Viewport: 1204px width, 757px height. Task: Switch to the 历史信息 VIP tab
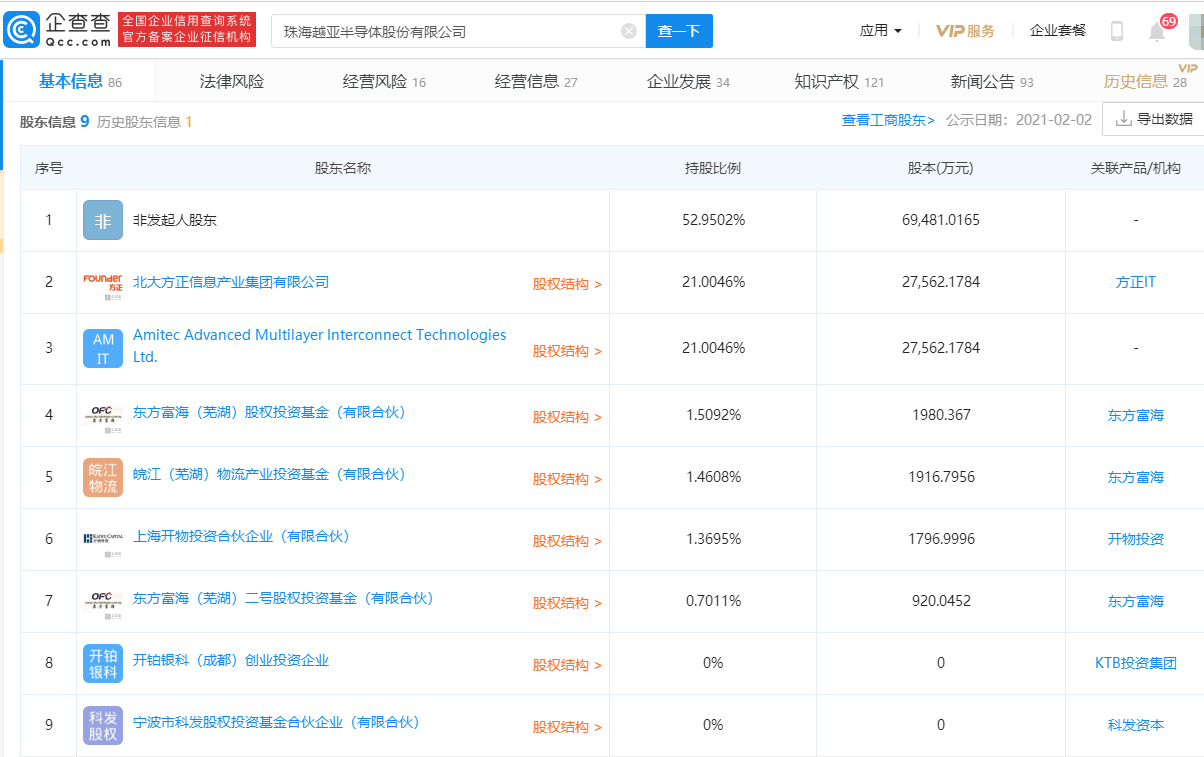click(x=1146, y=82)
